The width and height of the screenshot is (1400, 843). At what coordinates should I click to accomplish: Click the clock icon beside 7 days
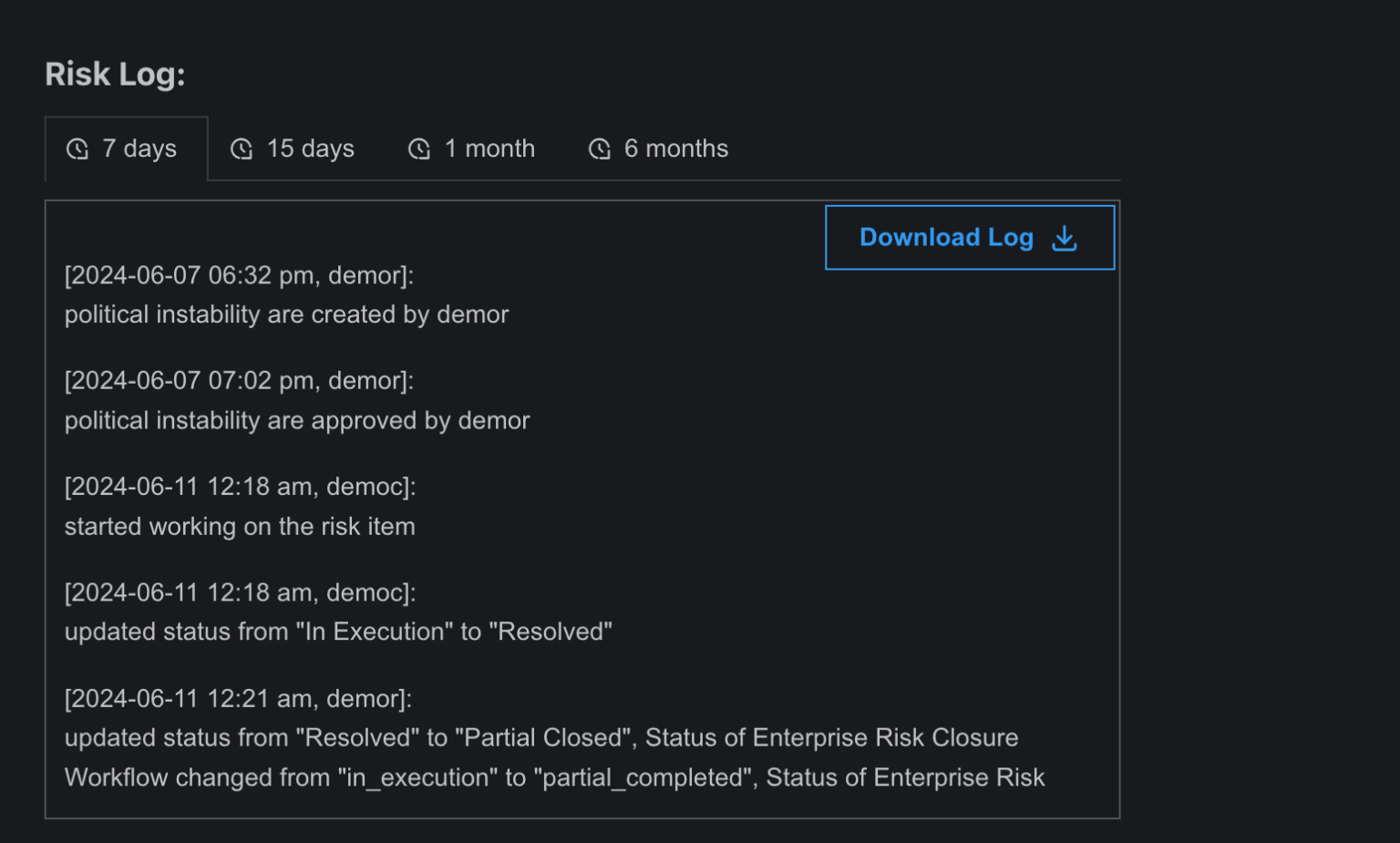(78, 149)
